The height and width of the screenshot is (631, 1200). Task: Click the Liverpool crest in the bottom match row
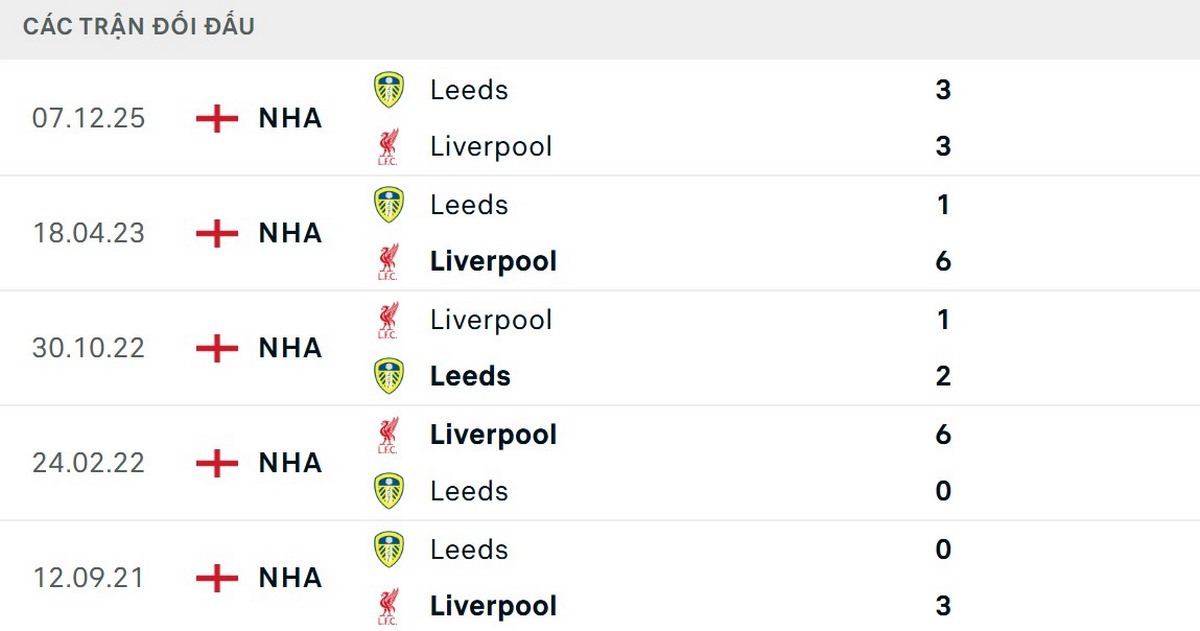coord(389,606)
